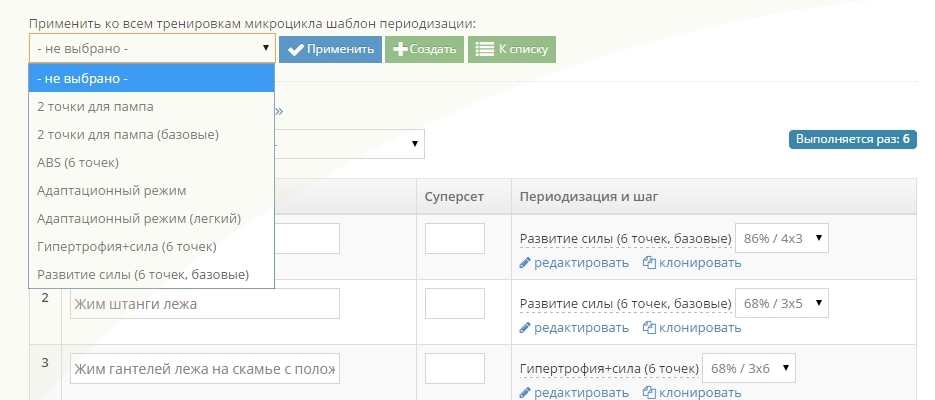Viewport: 935px width, 400px height.
Task: Click the pencil edit icon in row 2
Action: click(525, 327)
